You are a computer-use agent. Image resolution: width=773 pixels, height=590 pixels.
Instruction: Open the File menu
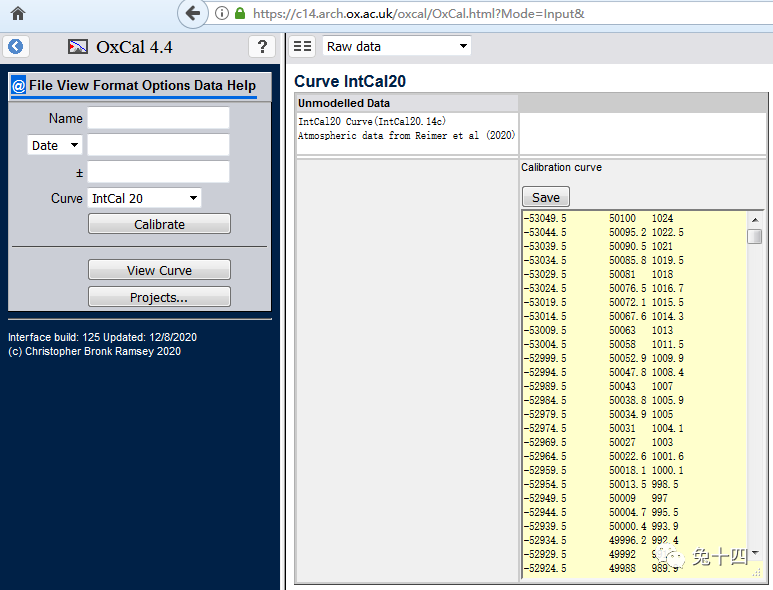pyautogui.click(x=40, y=85)
